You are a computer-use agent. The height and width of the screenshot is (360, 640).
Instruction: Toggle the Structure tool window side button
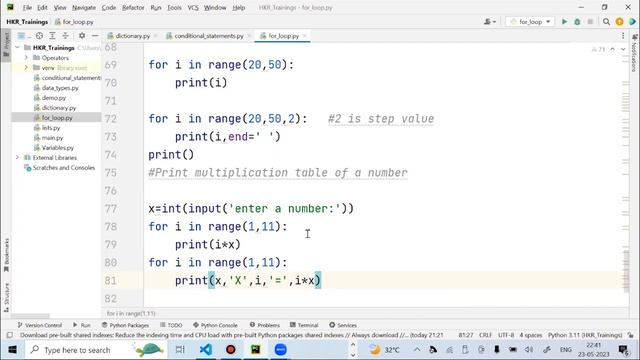click(x=6, y=297)
